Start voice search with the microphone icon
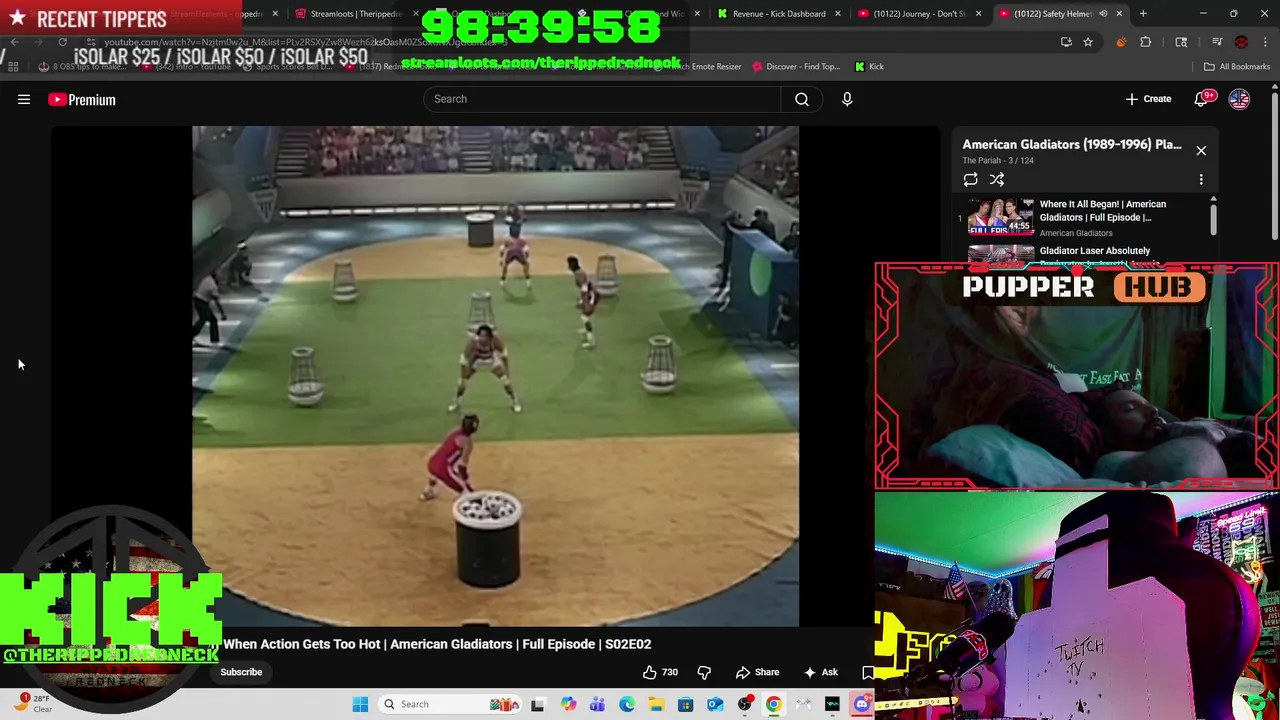 847,99
